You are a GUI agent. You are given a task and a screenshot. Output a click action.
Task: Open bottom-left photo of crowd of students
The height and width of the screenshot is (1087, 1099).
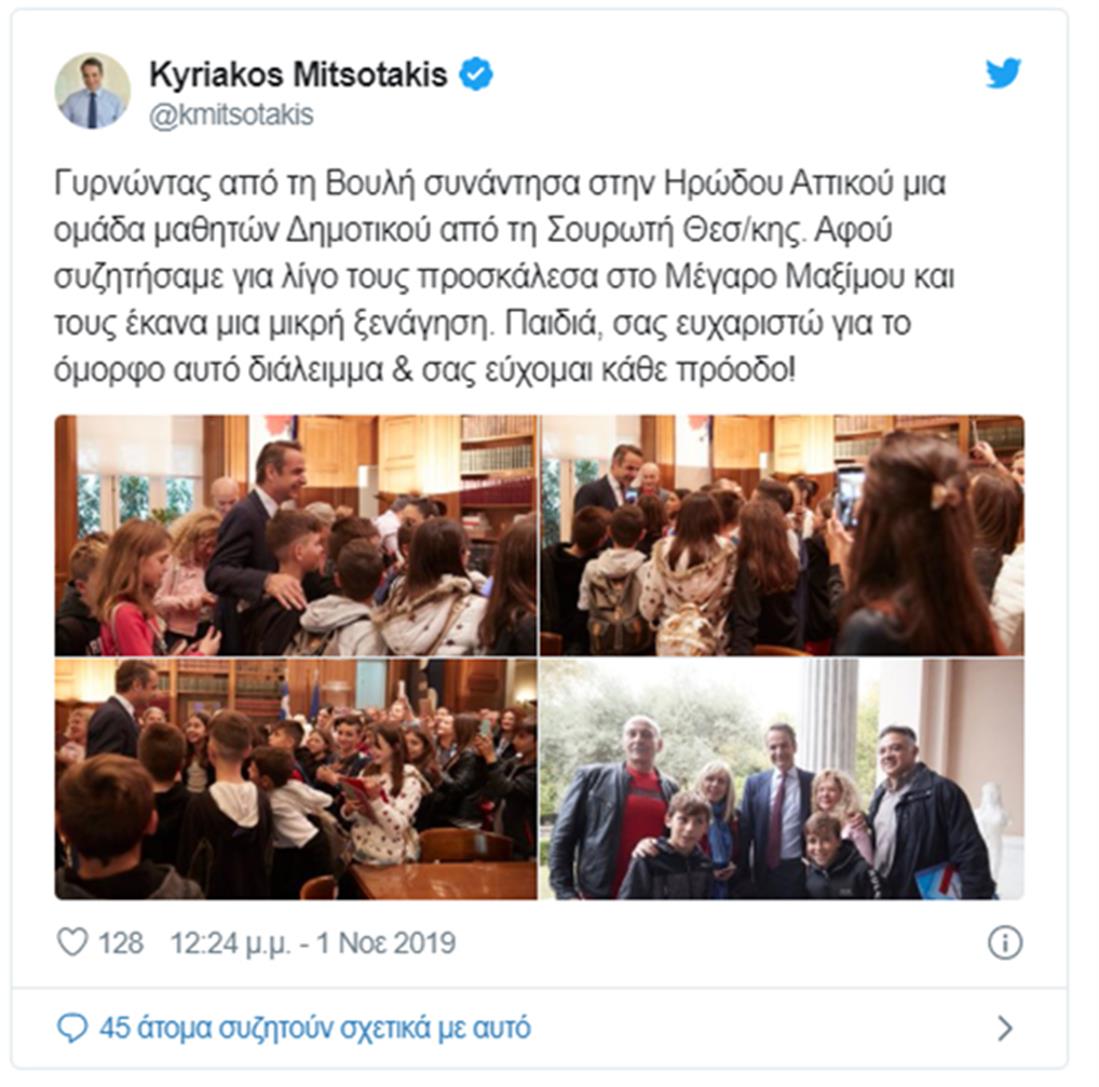pyautogui.click(x=296, y=779)
